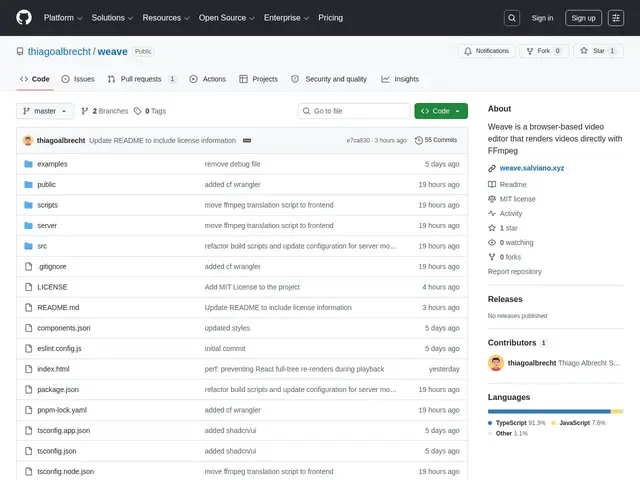Click the TypeScript segment of languages bar
This screenshot has width=640, height=480.
[549, 411]
